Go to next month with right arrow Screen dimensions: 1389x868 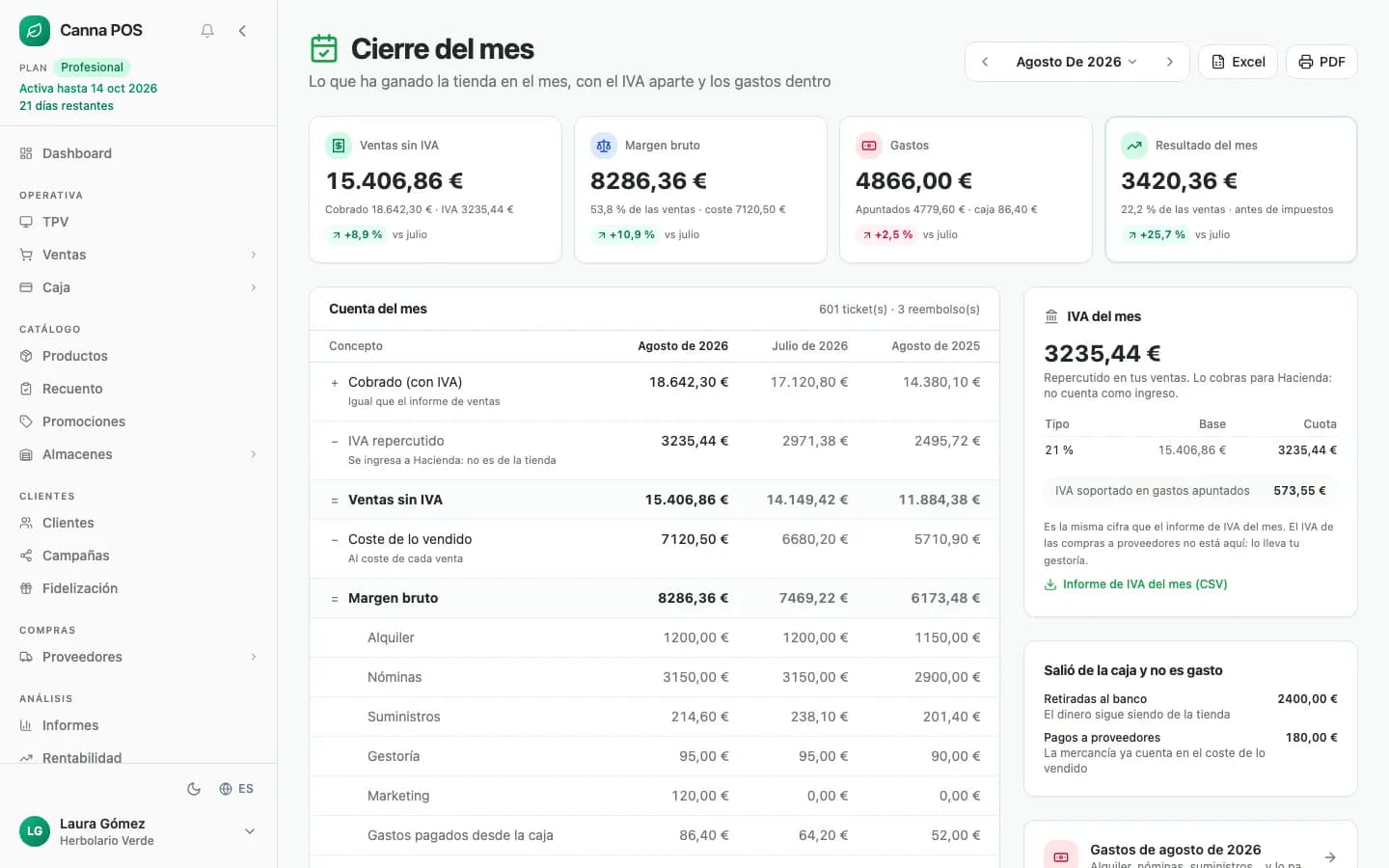1170,62
